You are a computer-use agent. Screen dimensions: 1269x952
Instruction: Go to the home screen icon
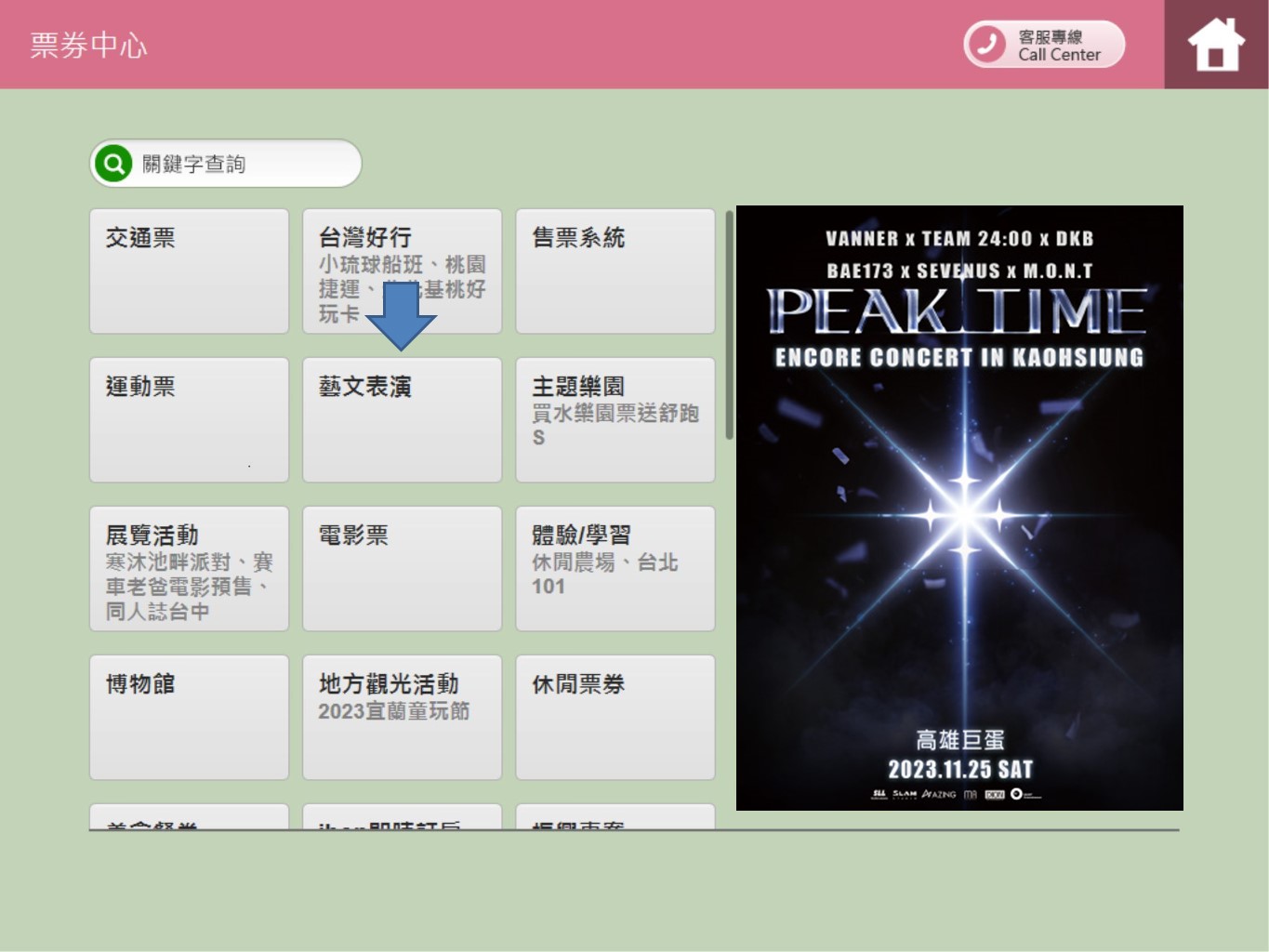pyautogui.click(x=1216, y=45)
